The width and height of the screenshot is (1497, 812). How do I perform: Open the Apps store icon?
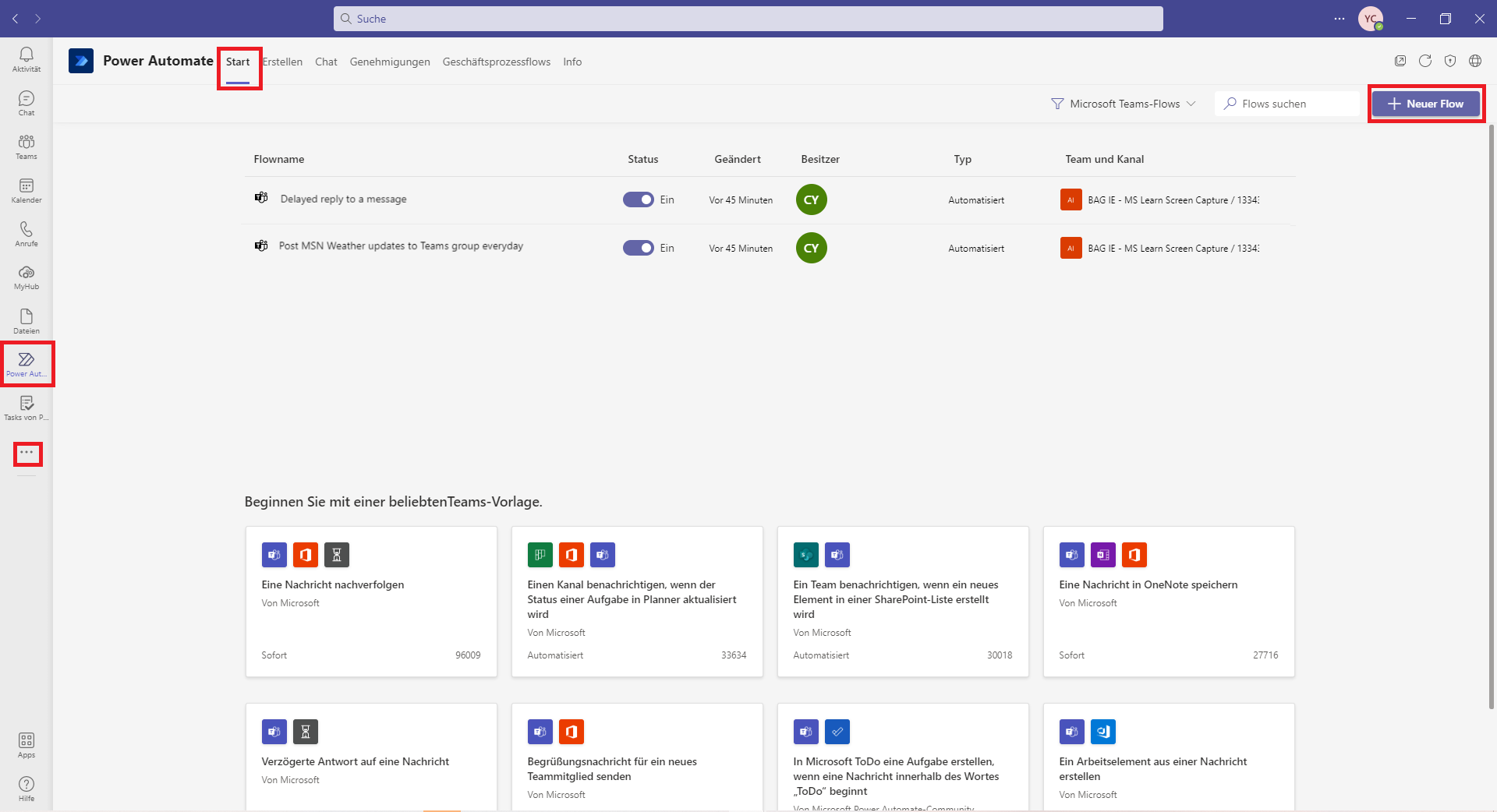point(27,745)
